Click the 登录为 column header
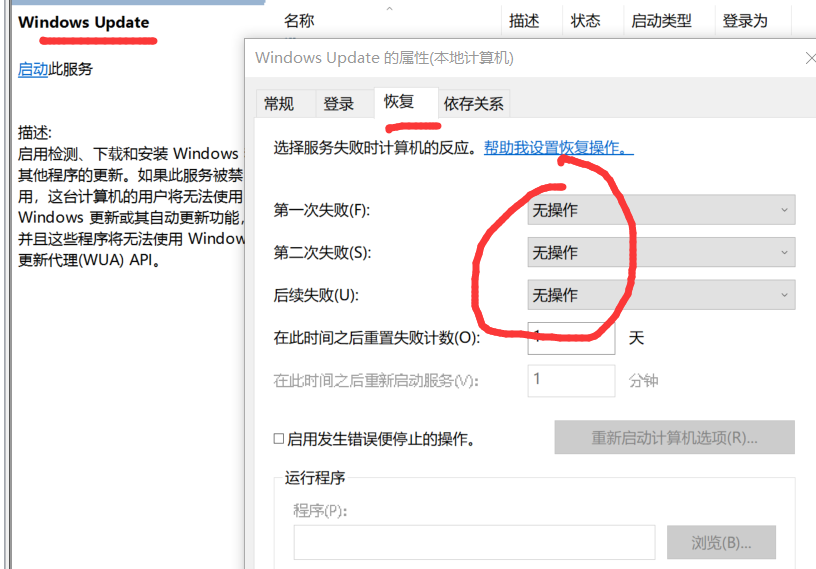The image size is (816, 569). point(745,21)
